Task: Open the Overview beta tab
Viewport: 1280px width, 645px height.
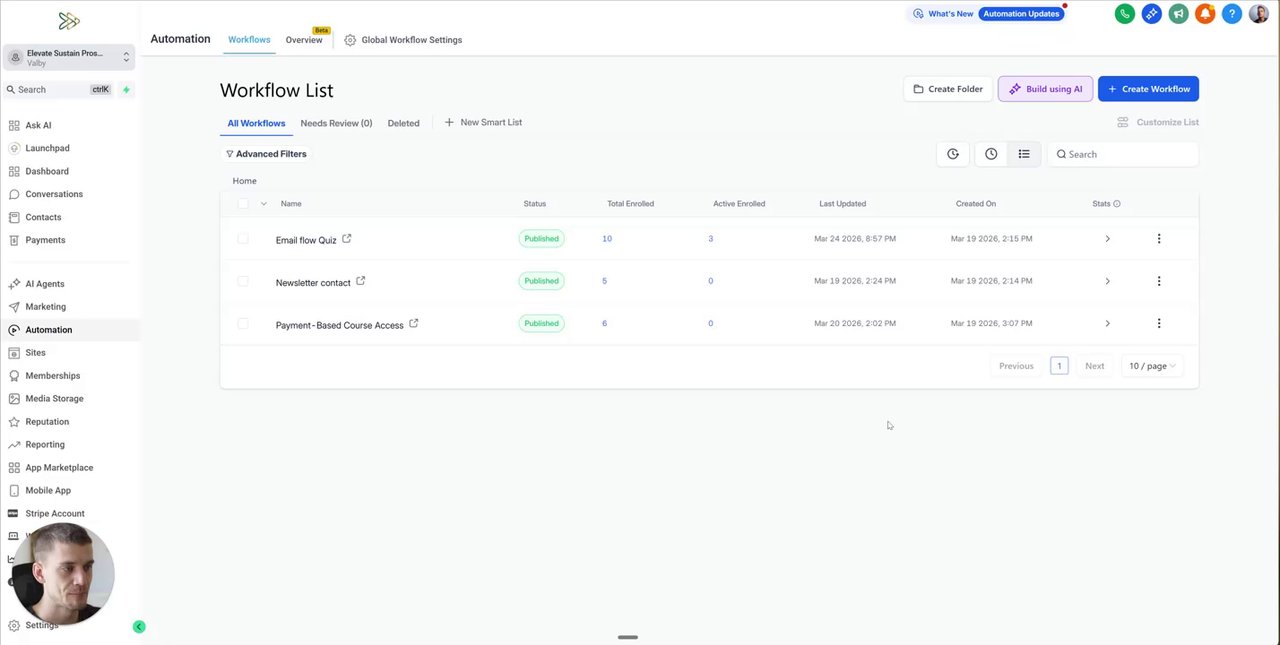Action: [304, 40]
